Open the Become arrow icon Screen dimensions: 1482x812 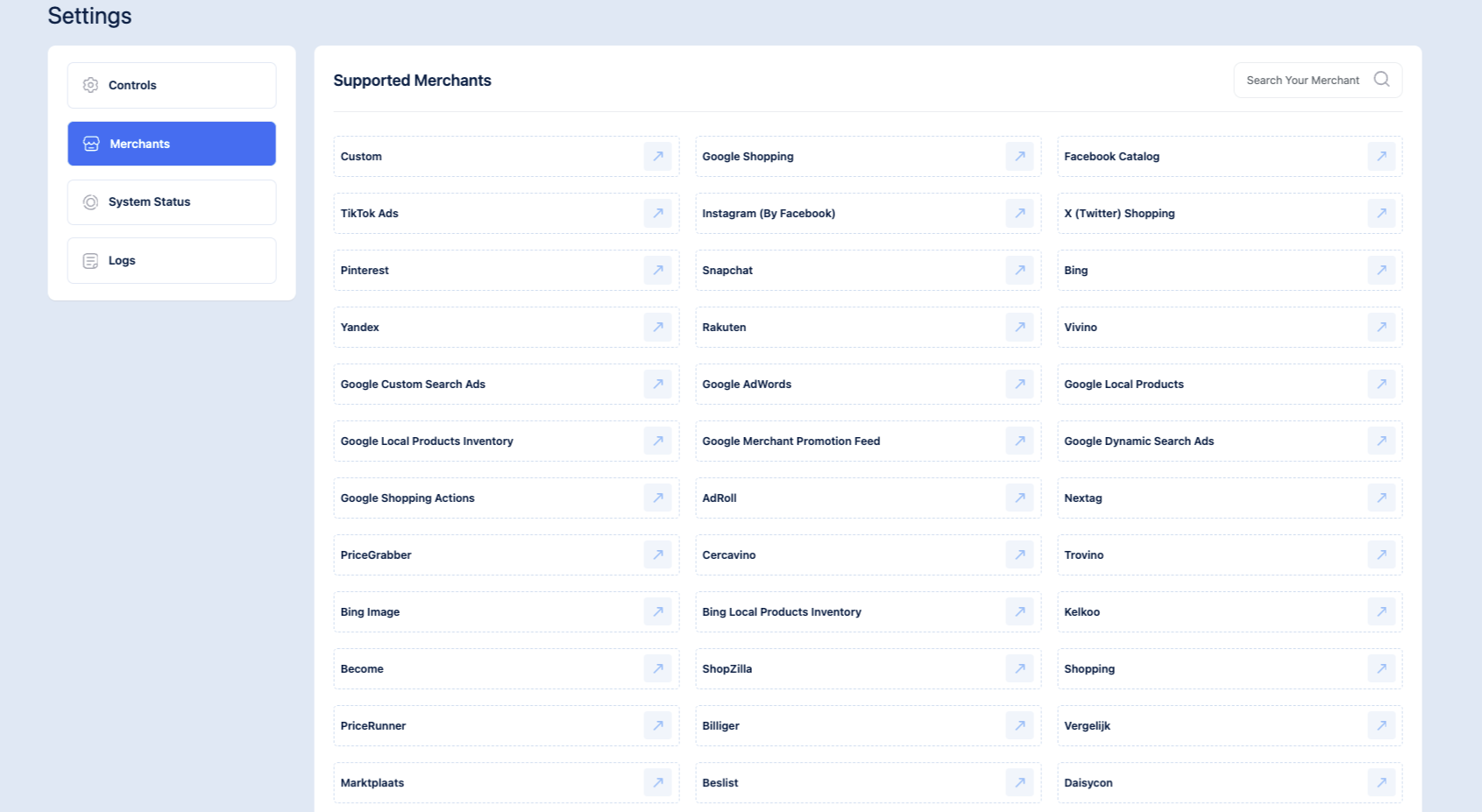coord(657,668)
